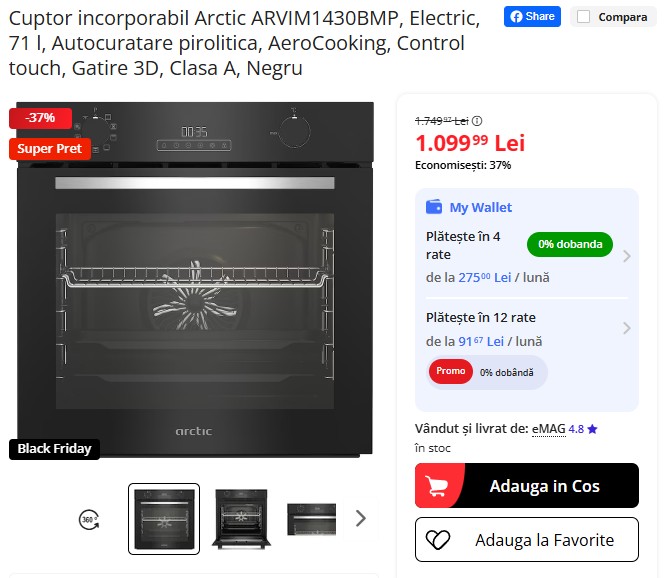Screen dimensions: 671x578
Task: Add the oven to cart
Action: click(527, 486)
